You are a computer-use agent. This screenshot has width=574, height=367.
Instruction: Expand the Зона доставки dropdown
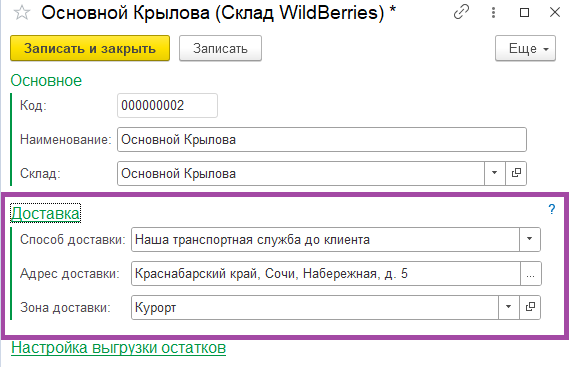click(508, 307)
